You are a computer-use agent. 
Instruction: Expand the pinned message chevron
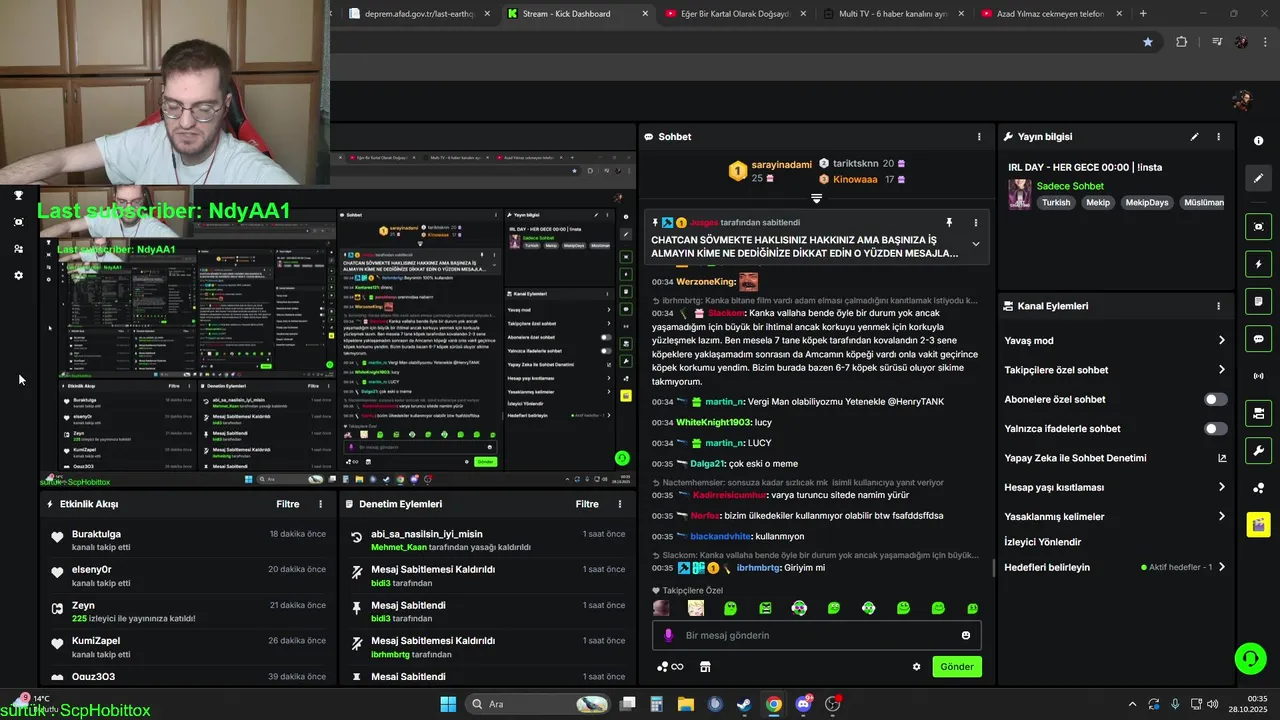coord(976,244)
